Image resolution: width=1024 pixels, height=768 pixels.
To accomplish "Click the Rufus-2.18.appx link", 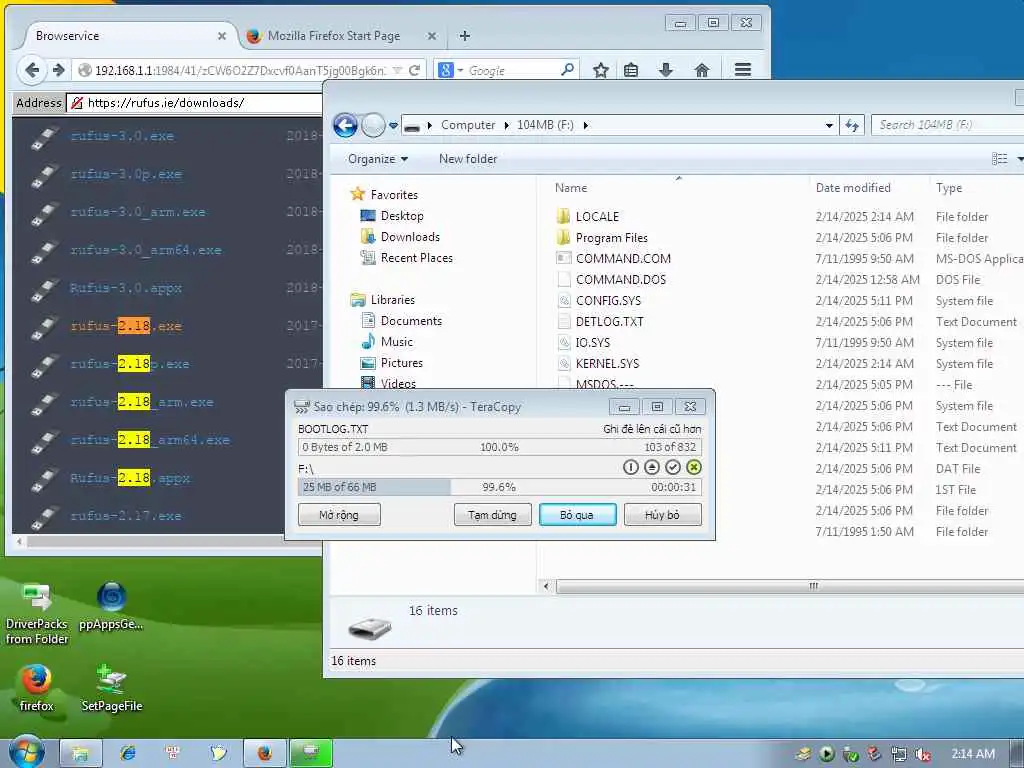I will click(130, 477).
